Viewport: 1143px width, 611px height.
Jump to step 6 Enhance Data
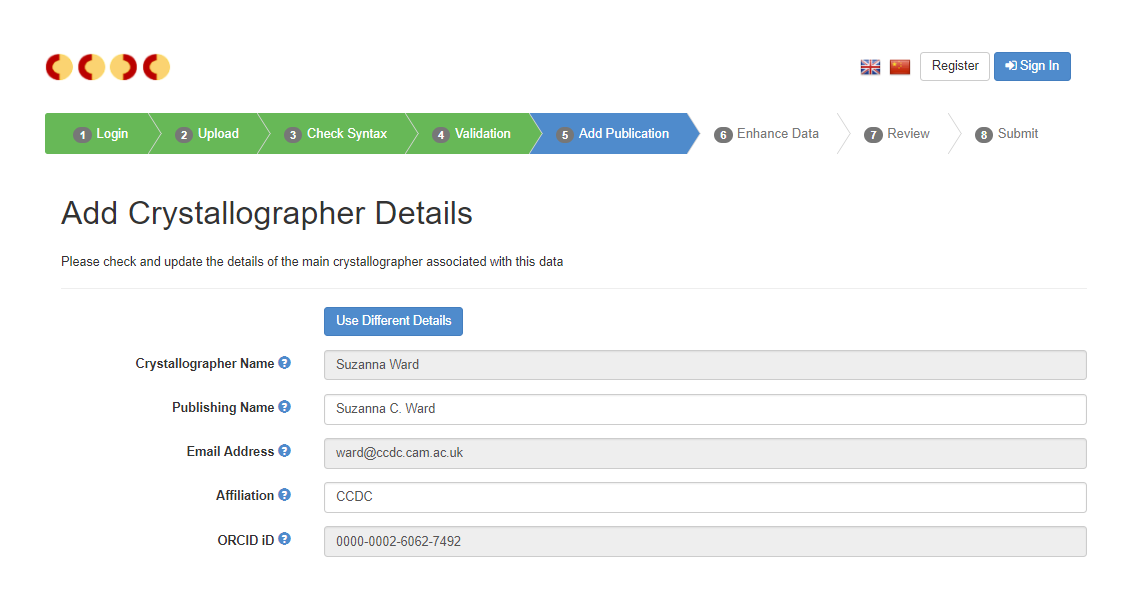[x=766, y=134]
